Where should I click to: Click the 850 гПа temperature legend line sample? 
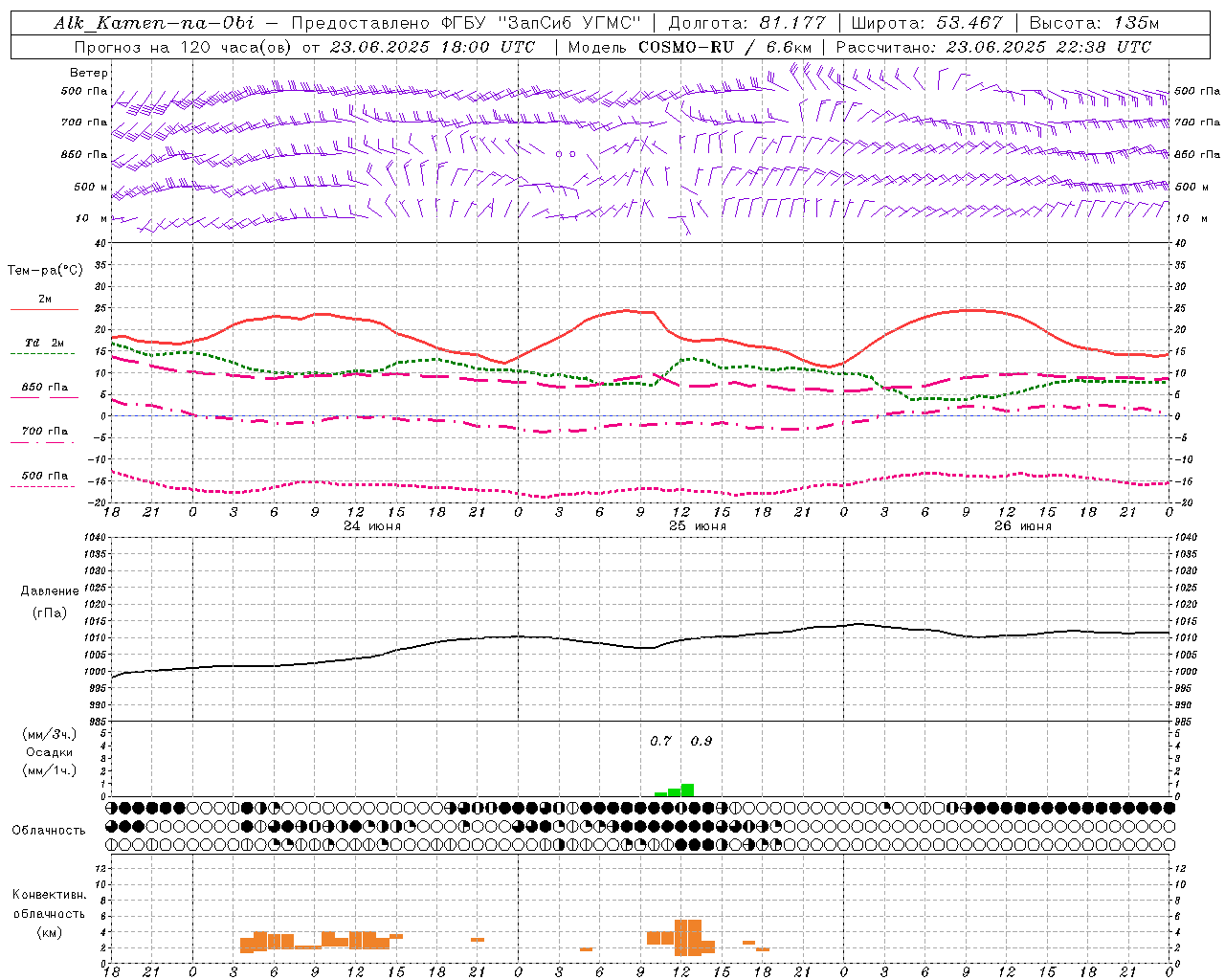coord(44,397)
